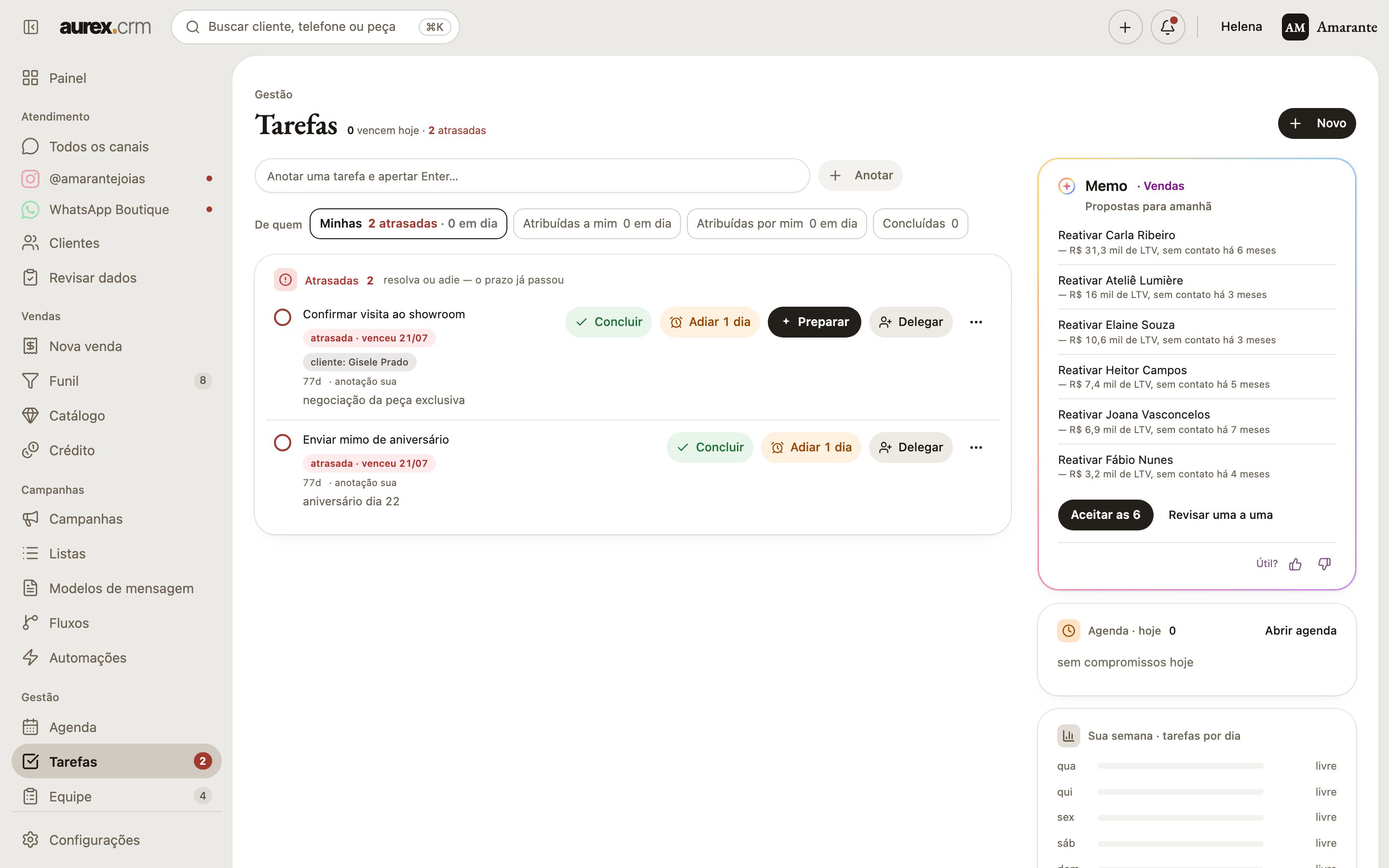This screenshot has width=1389, height=868.
Task: Open more options for Confirmar visita ao showroom
Action: [x=976, y=322]
